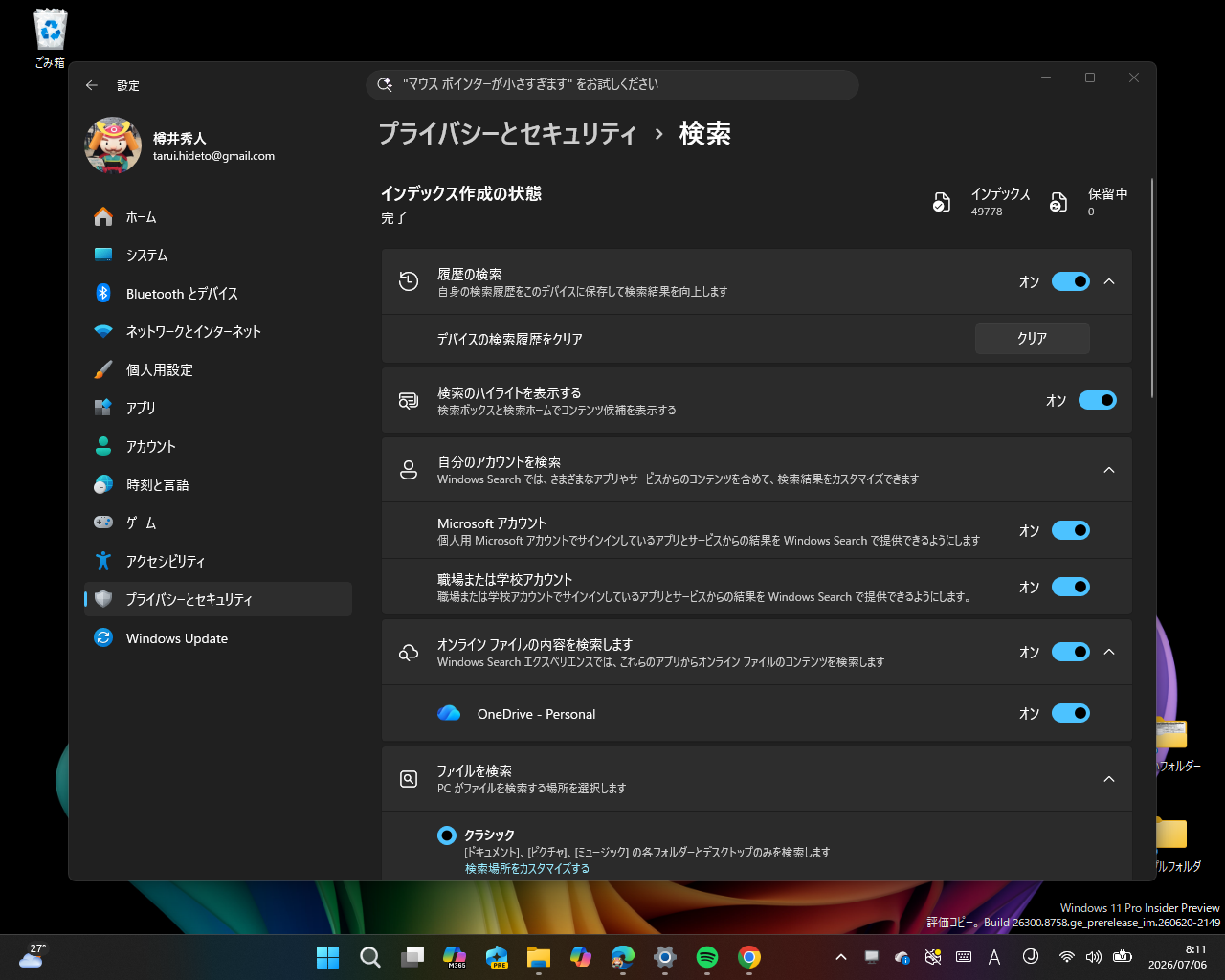Click the taskbar search magnifier
1225x980 pixels.
tap(370, 957)
